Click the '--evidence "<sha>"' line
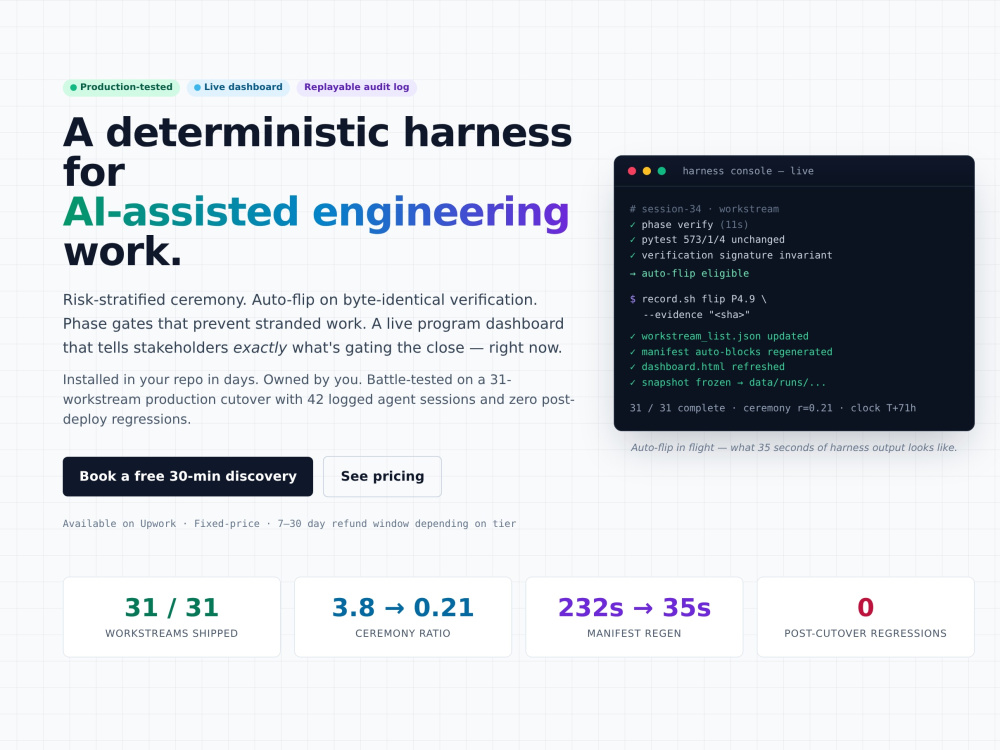Viewport: 1000px width, 750px height. tap(696, 314)
